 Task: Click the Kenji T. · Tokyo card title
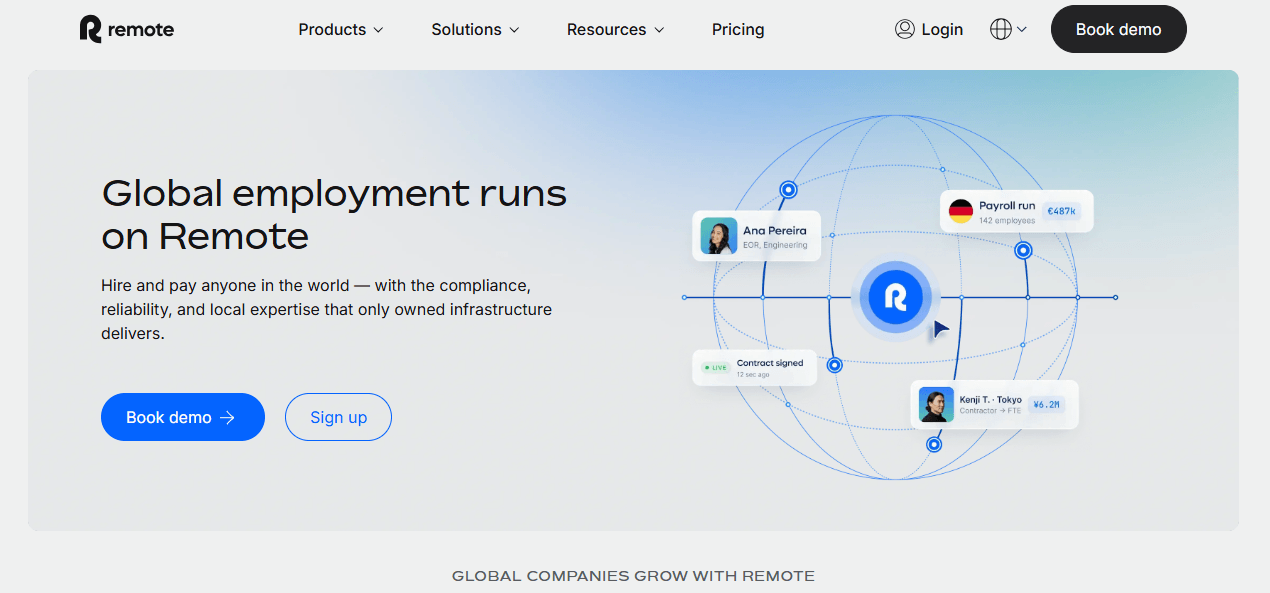tap(991, 400)
